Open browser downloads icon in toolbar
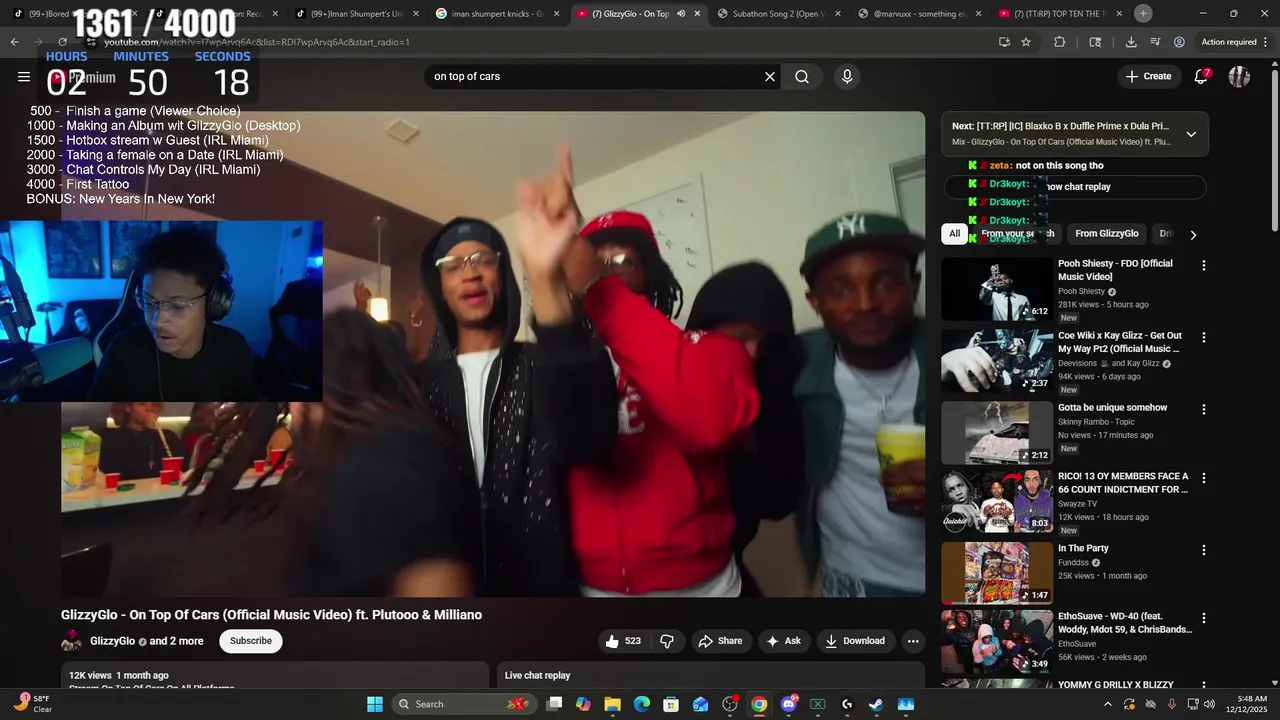This screenshot has width=1280, height=720. [x=1131, y=42]
